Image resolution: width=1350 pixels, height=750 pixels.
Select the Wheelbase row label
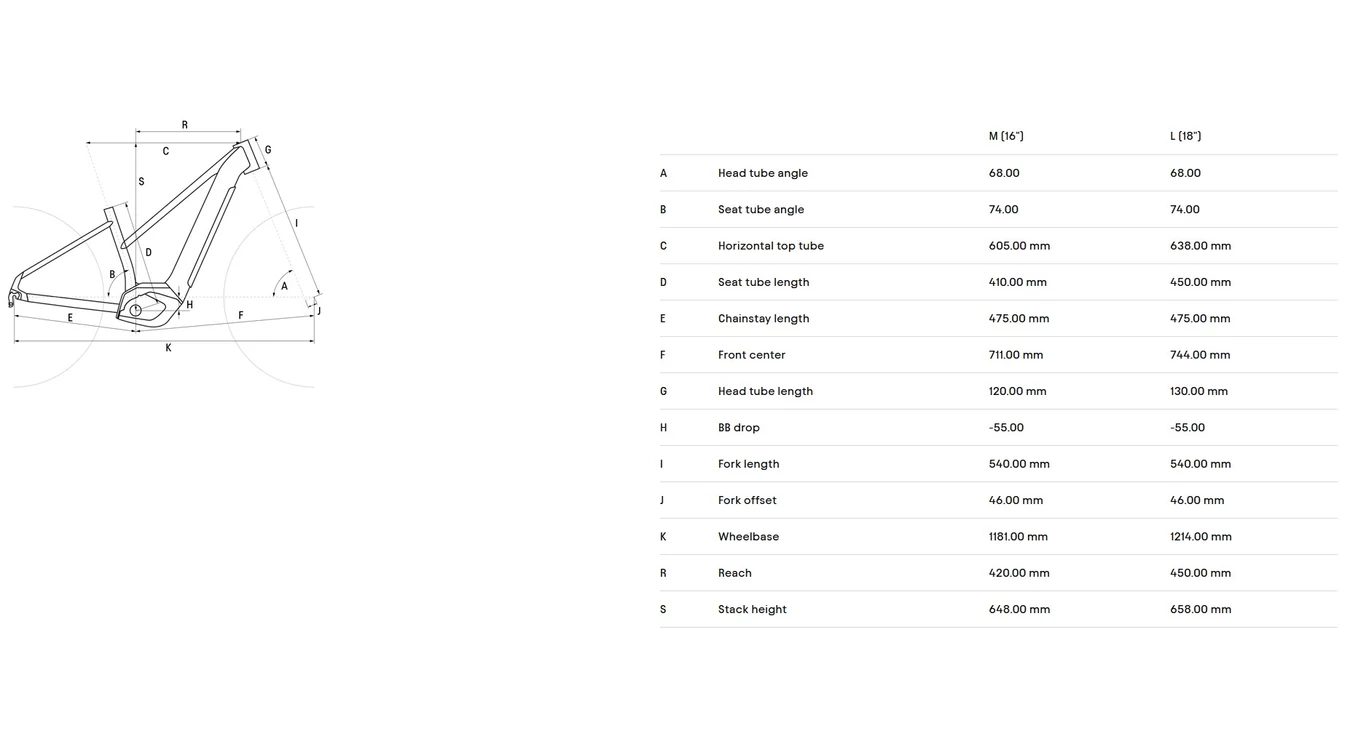coord(749,537)
